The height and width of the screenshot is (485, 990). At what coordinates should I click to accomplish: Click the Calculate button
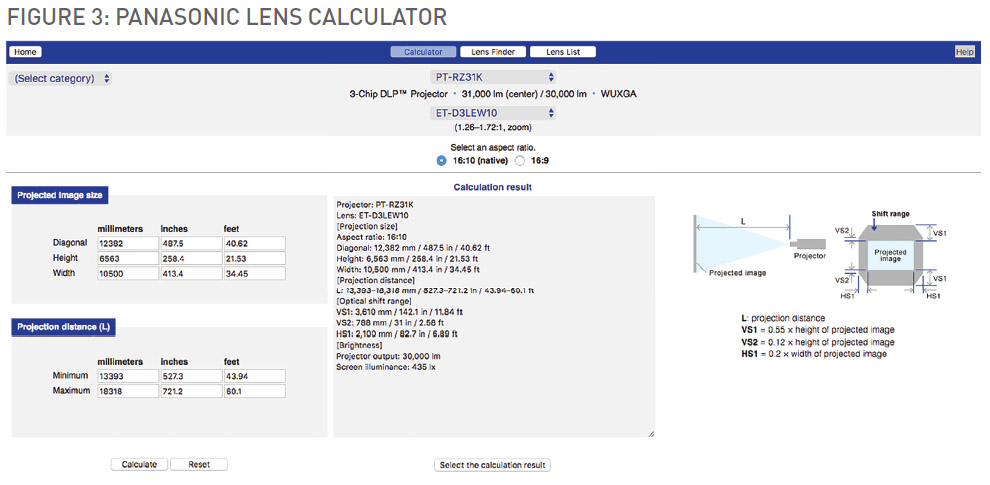(140, 465)
